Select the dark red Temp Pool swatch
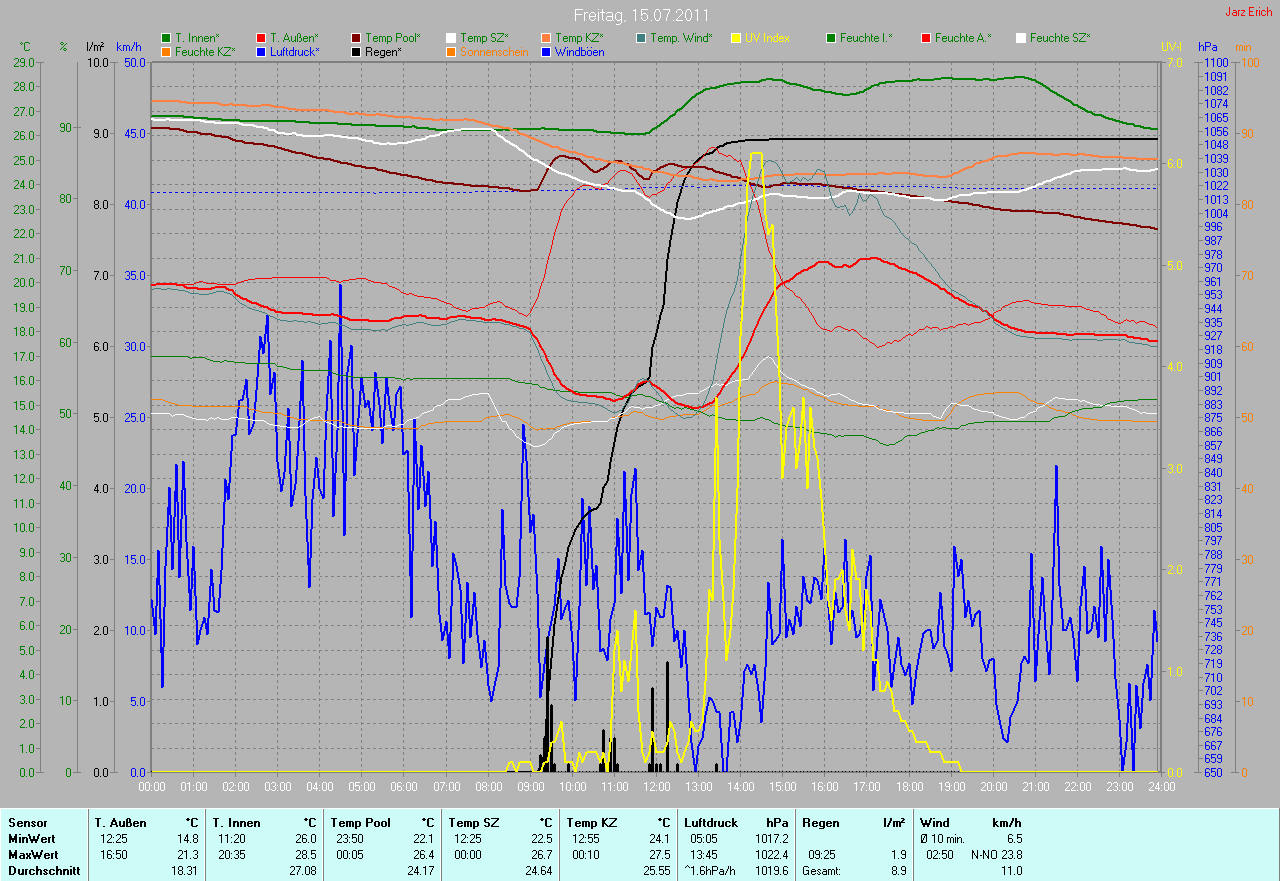Screen dimensions: 1280x881 pyautogui.click(x=357, y=38)
